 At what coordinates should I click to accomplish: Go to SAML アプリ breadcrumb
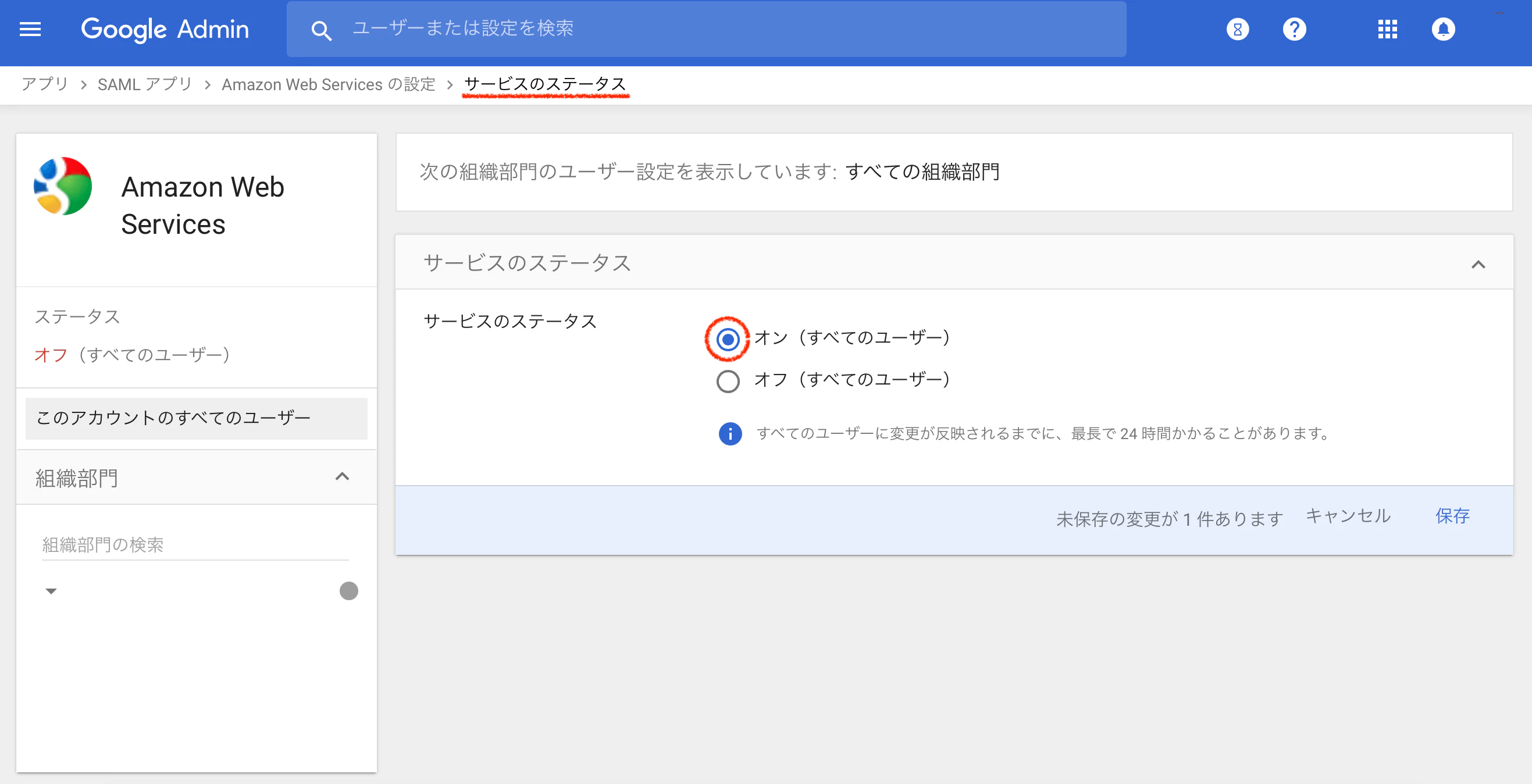145,84
